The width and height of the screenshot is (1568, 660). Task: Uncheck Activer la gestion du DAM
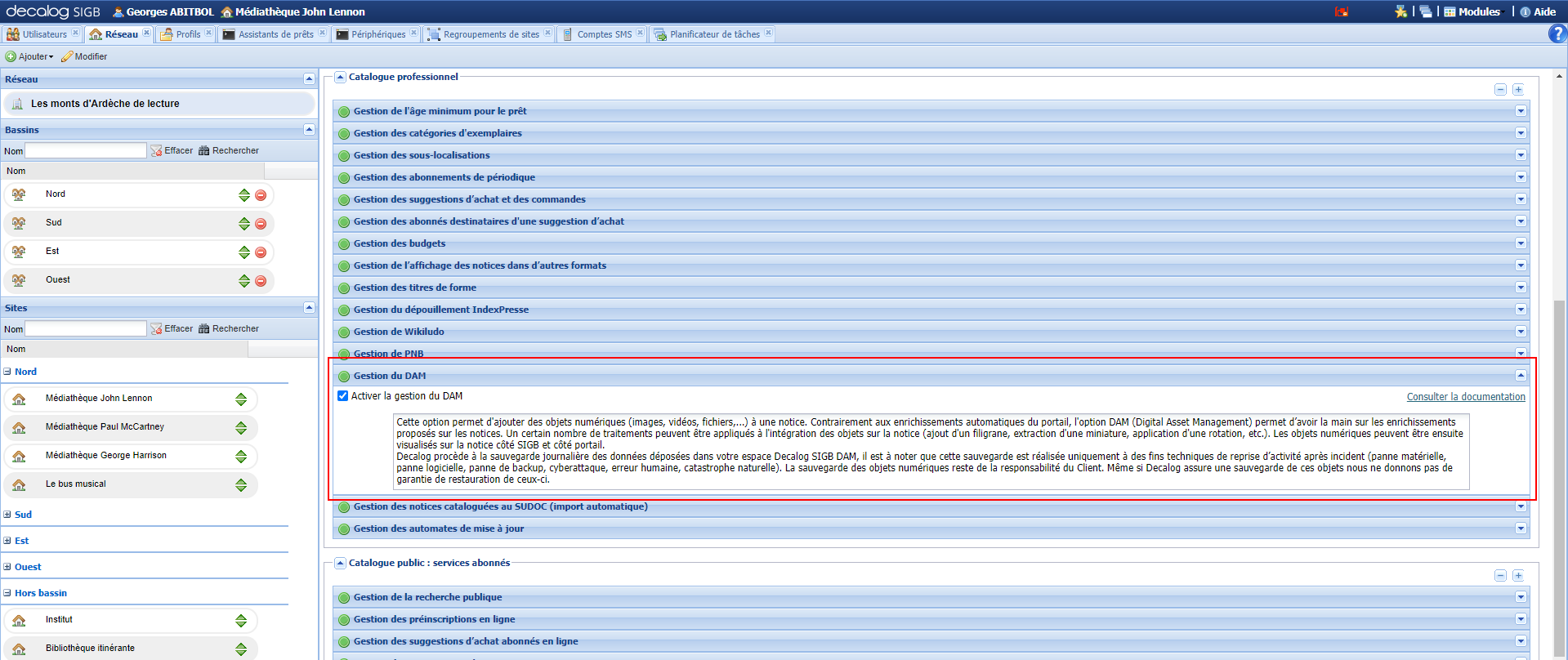click(343, 396)
